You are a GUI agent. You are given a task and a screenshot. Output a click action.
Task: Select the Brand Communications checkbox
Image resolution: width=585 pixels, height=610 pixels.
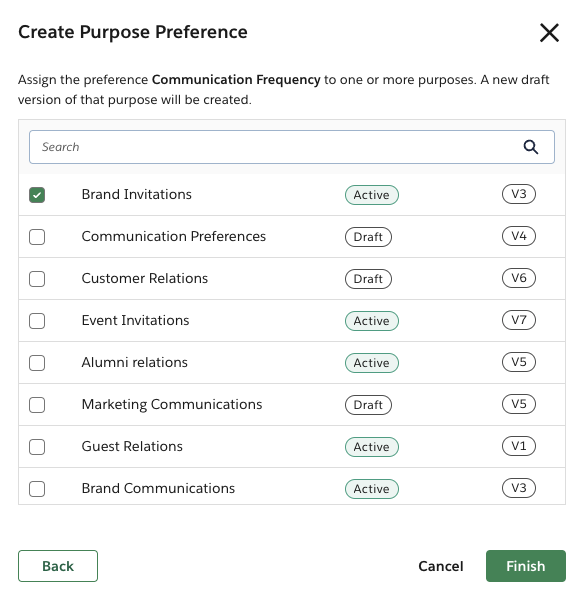[x=37, y=489]
